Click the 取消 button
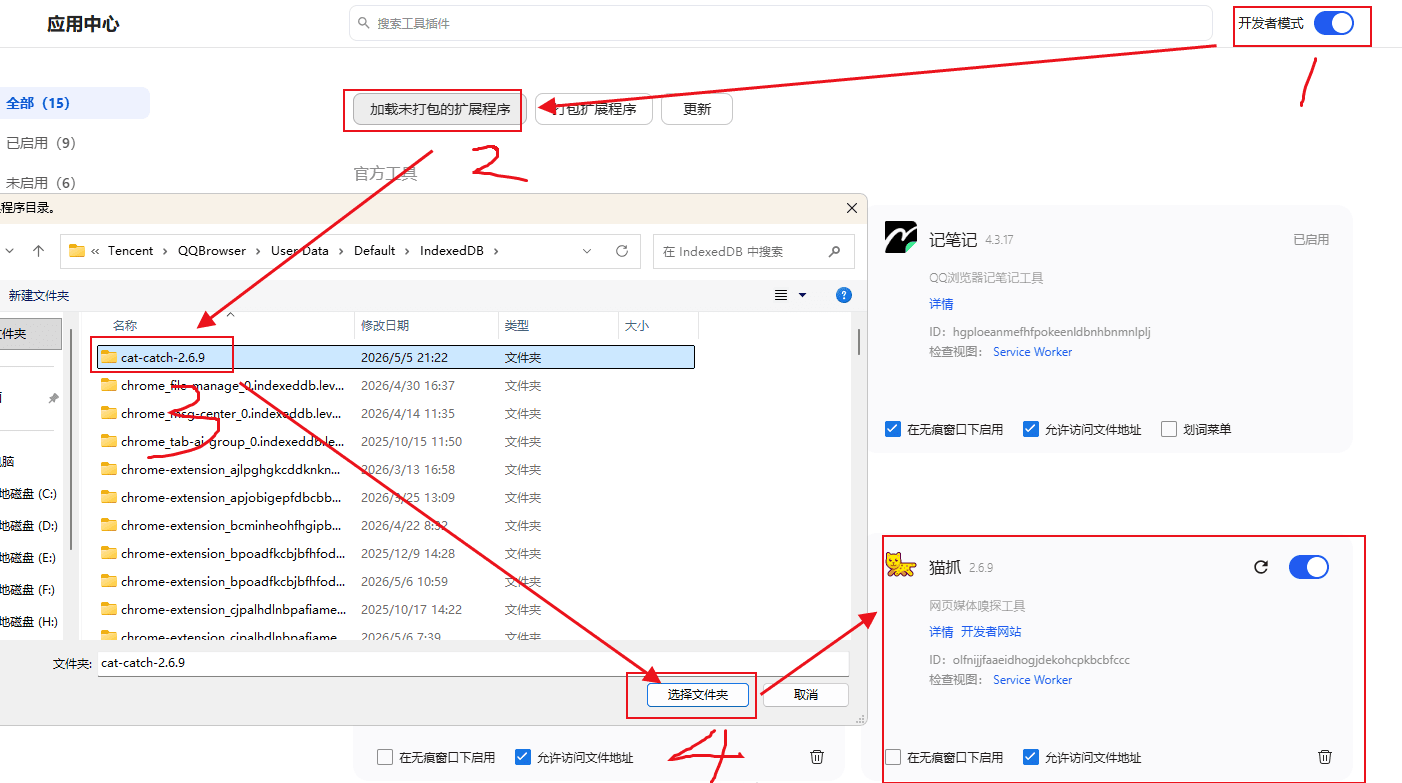This screenshot has width=1402, height=783. pyautogui.click(x=805, y=695)
